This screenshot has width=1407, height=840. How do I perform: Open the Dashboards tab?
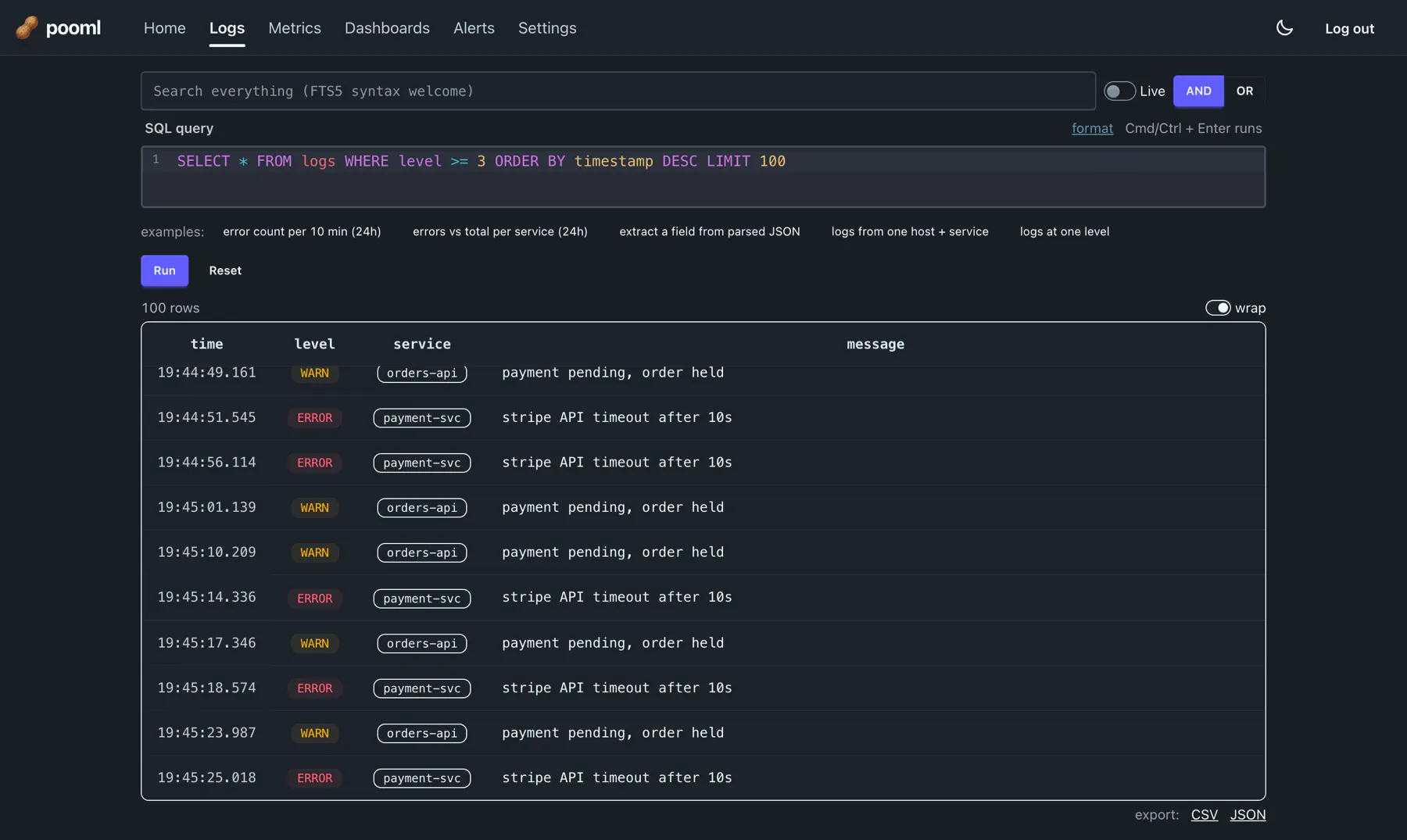(x=387, y=28)
